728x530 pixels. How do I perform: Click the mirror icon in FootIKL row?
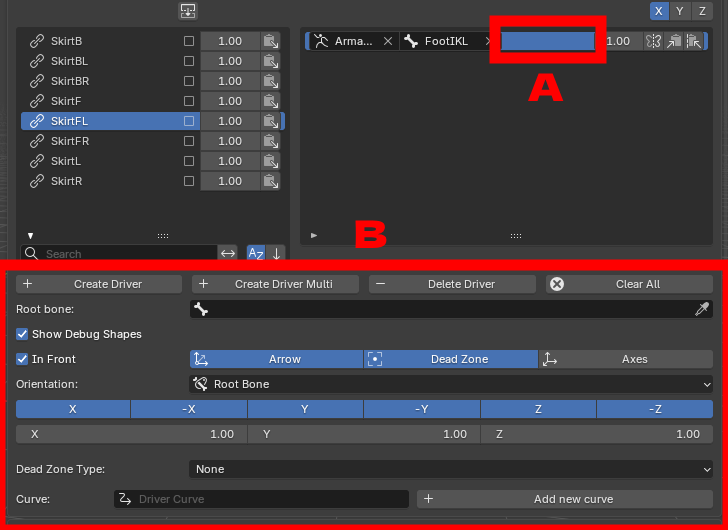point(653,41)
